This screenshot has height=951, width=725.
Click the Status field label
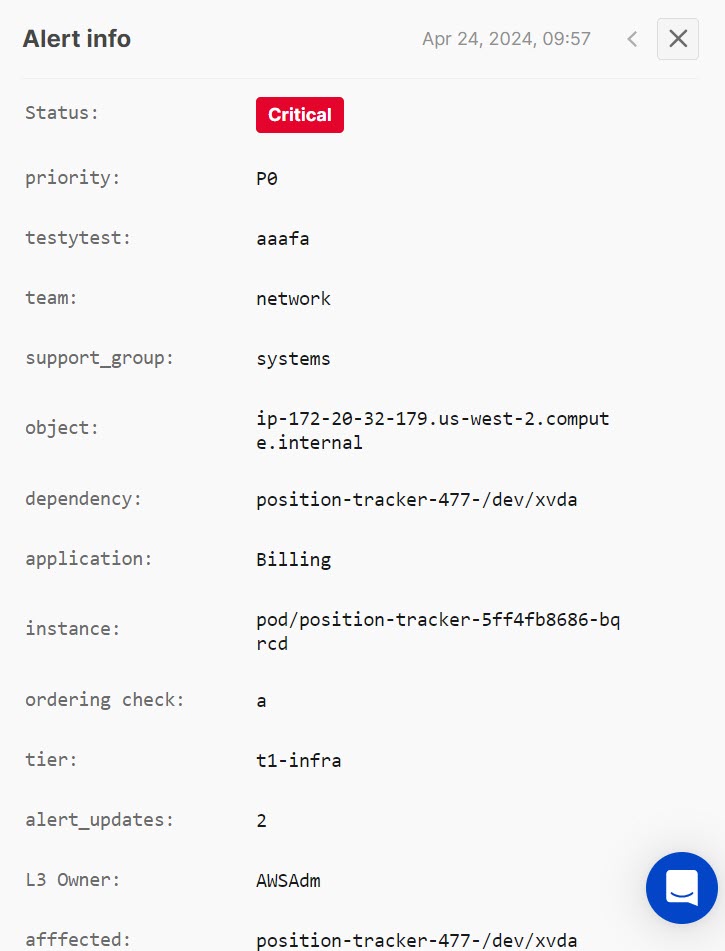pyautogui.click(x=61, y=113)
